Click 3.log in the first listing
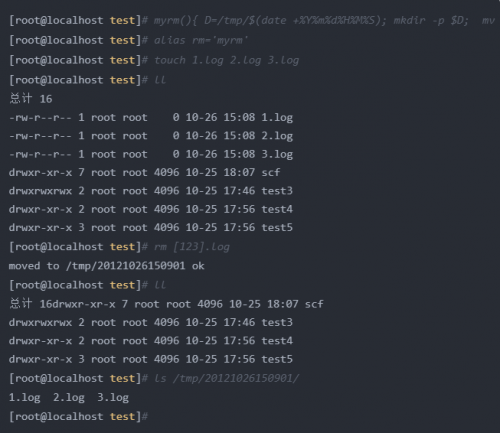The width and height of the screenshot is (500, 433). click(x=277, y=154)
